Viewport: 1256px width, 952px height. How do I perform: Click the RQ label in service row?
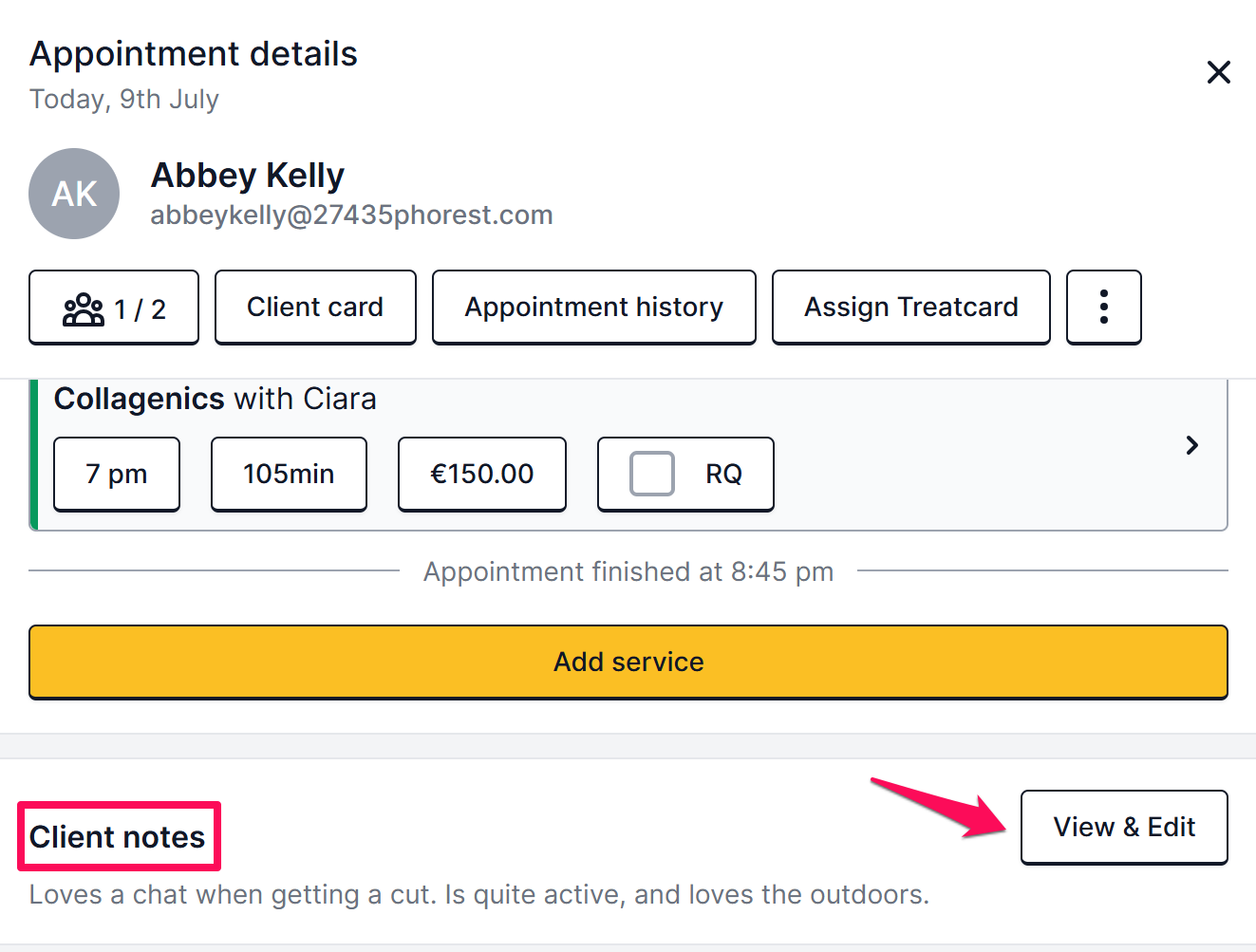pyautogui.click(x=723, y=474)
